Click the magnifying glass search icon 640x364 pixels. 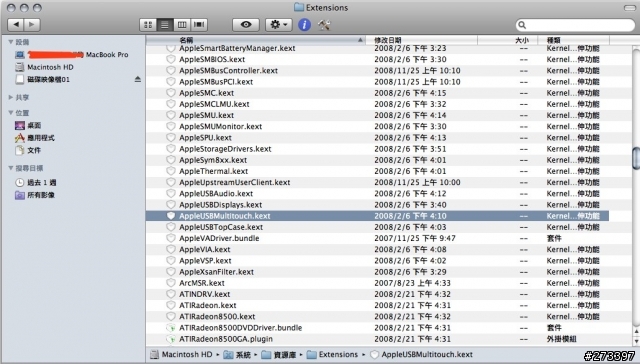(522, 25)
